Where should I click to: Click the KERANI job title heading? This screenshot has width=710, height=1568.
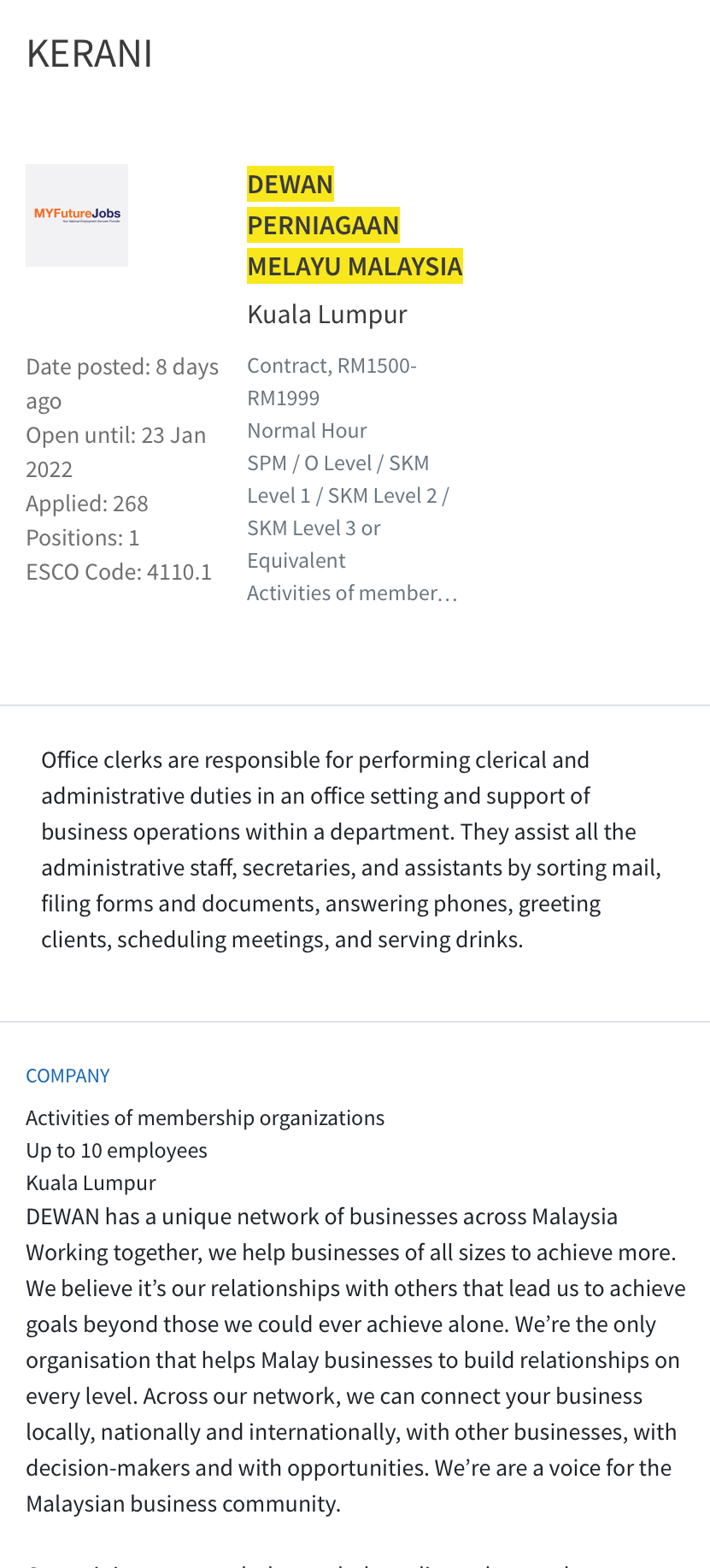[90, 54]
